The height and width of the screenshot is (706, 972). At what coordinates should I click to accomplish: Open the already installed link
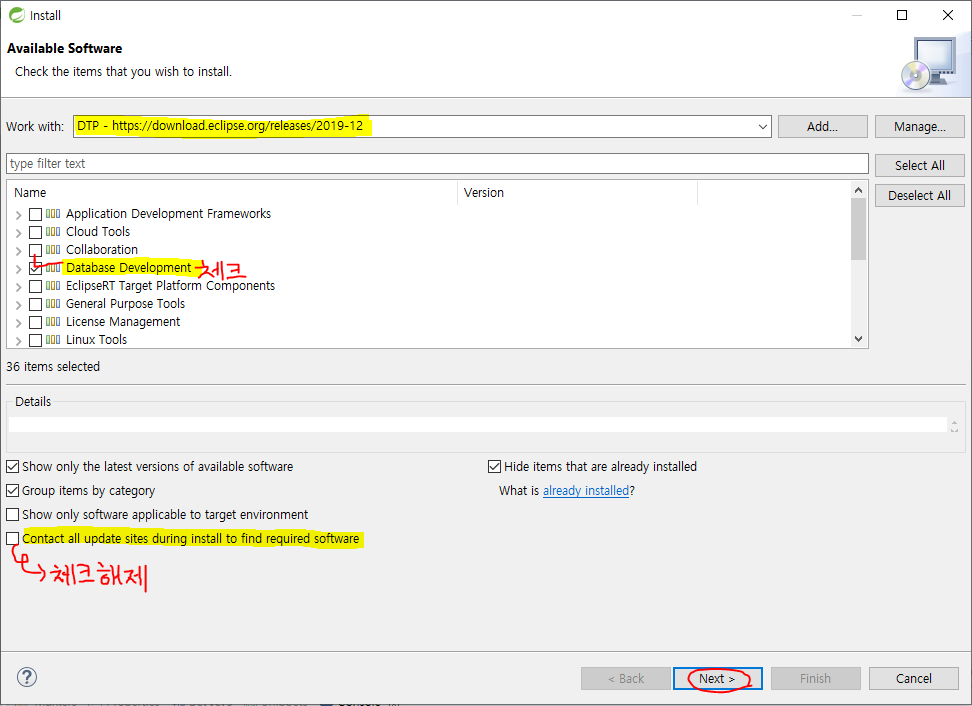click(x=586, y=490)
